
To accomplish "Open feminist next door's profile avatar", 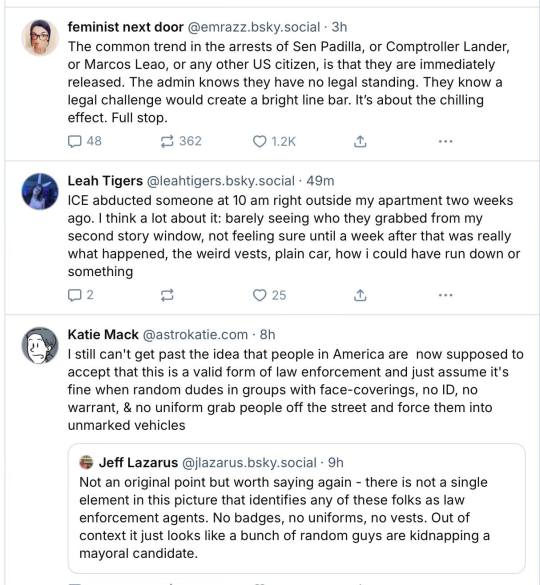I will click(x=40, y=38).
